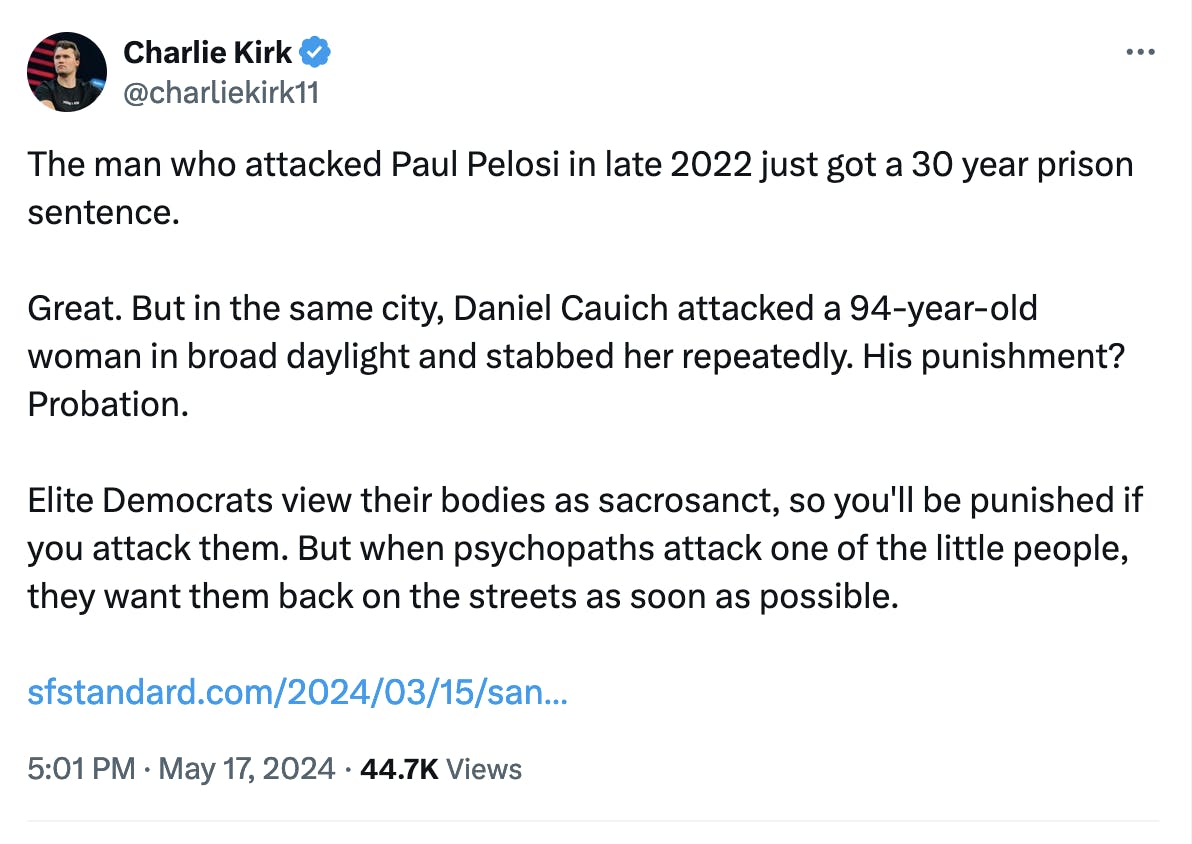Click the Charlie Kirk display name
This screenshot has height=844, width=1192.
click(x=208, y=52)
